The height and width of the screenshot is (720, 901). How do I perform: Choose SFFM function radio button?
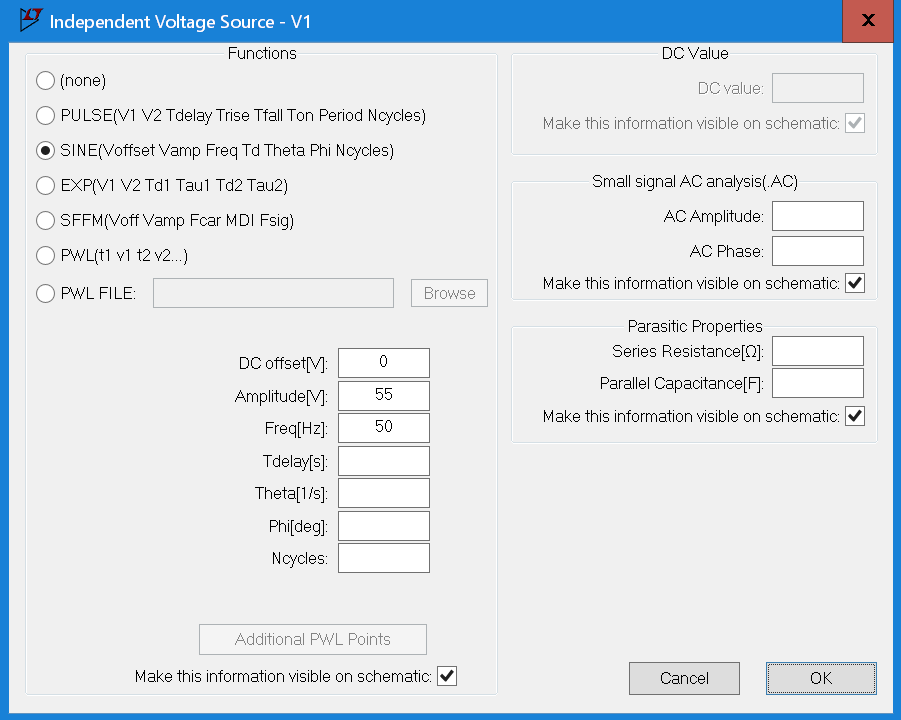point(45,221)
